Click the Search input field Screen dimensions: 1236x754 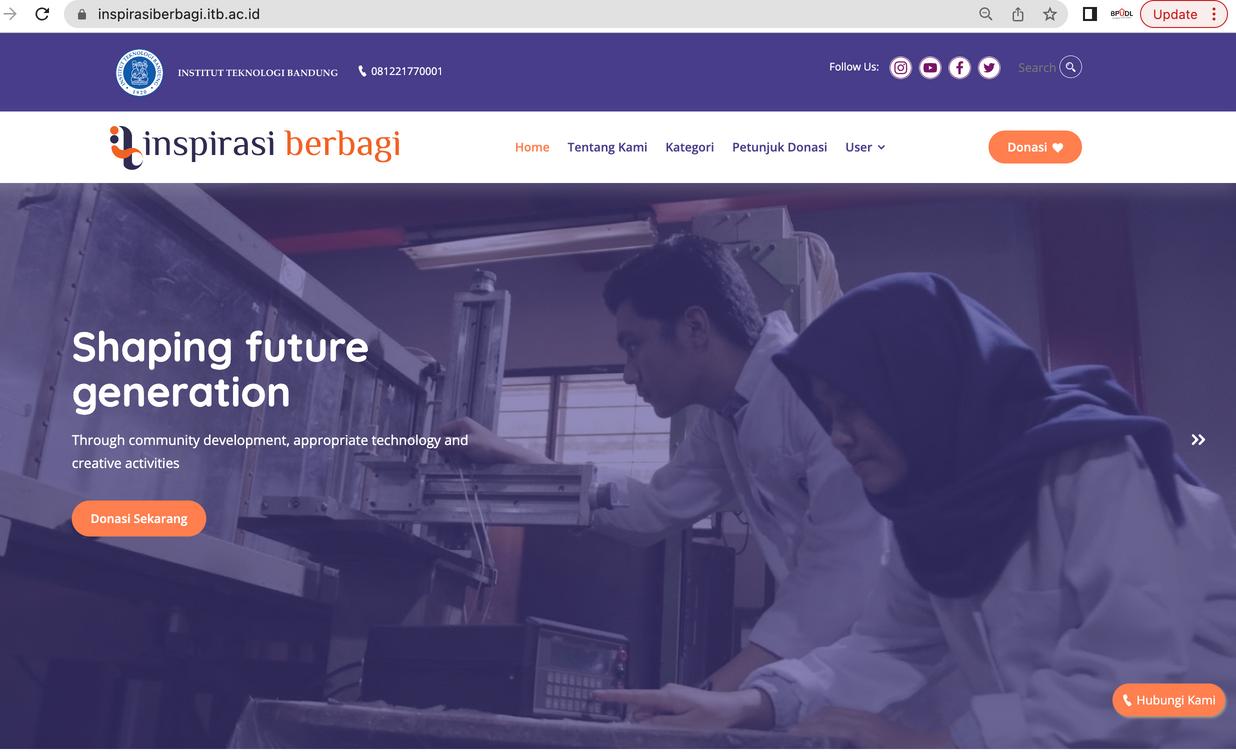click(1036, 67)
